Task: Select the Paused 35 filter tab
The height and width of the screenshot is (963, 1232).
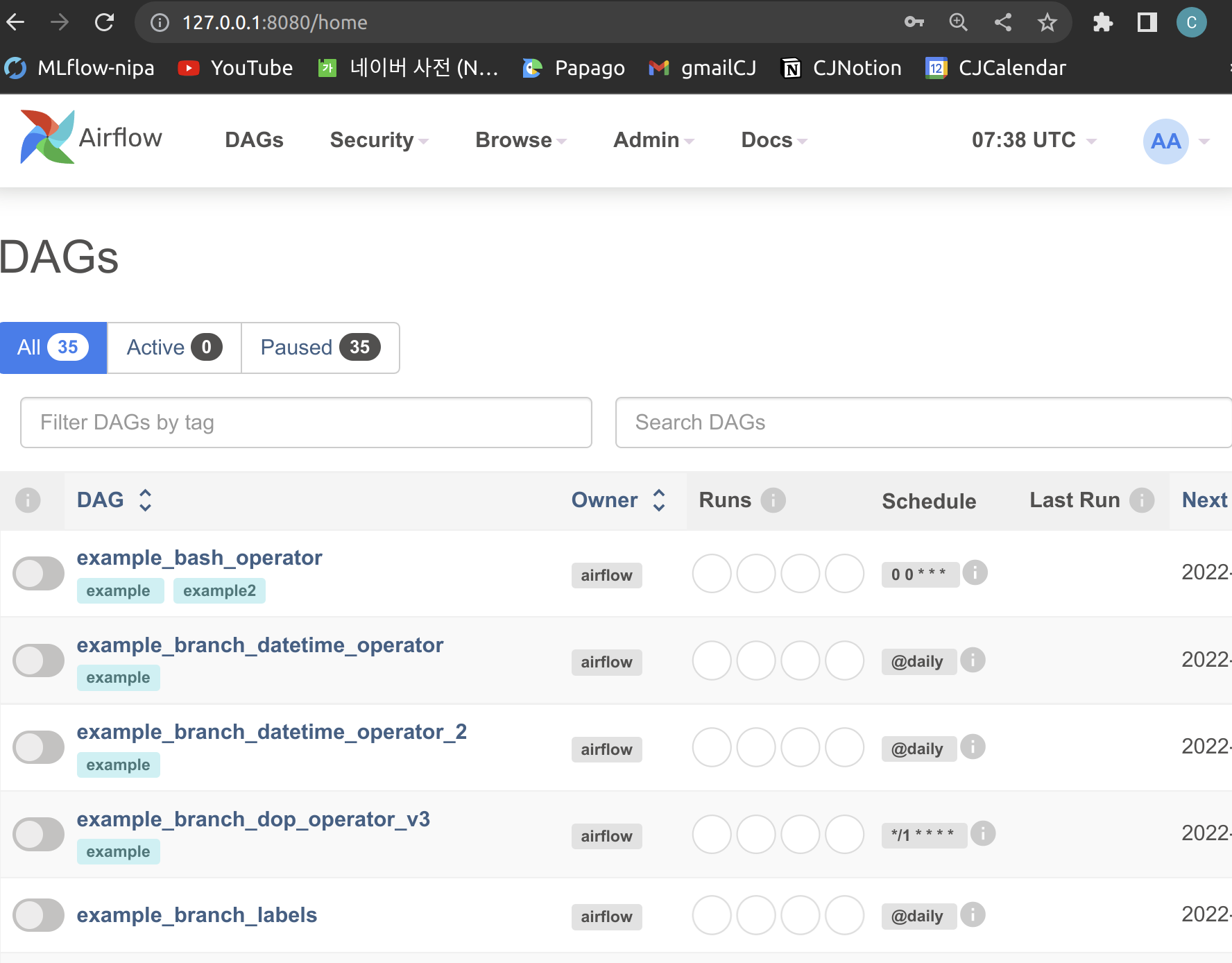Action: tap(320, 348)
